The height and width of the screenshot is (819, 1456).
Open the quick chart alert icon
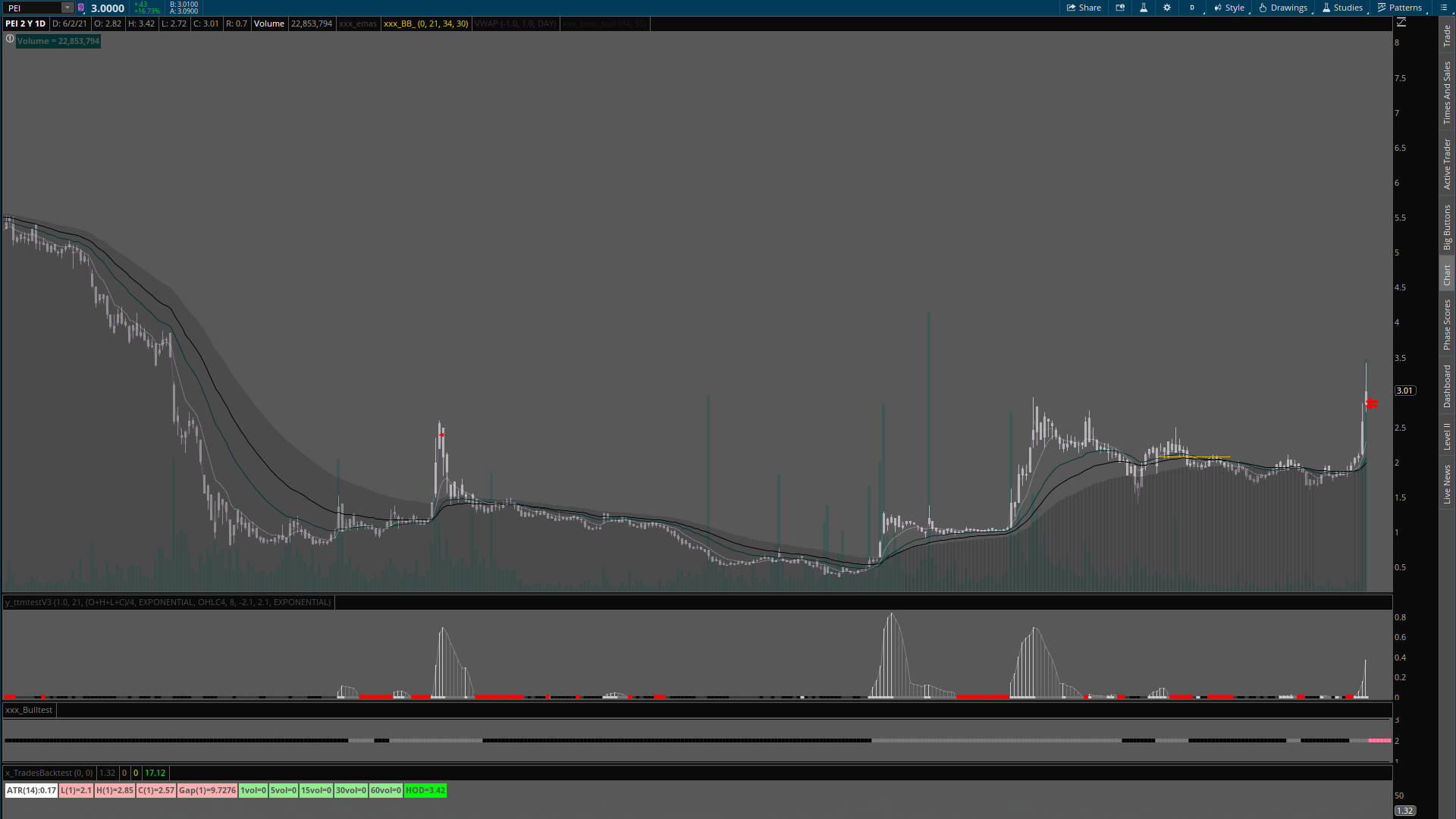pyautogui.click(x=1120, y=8)
